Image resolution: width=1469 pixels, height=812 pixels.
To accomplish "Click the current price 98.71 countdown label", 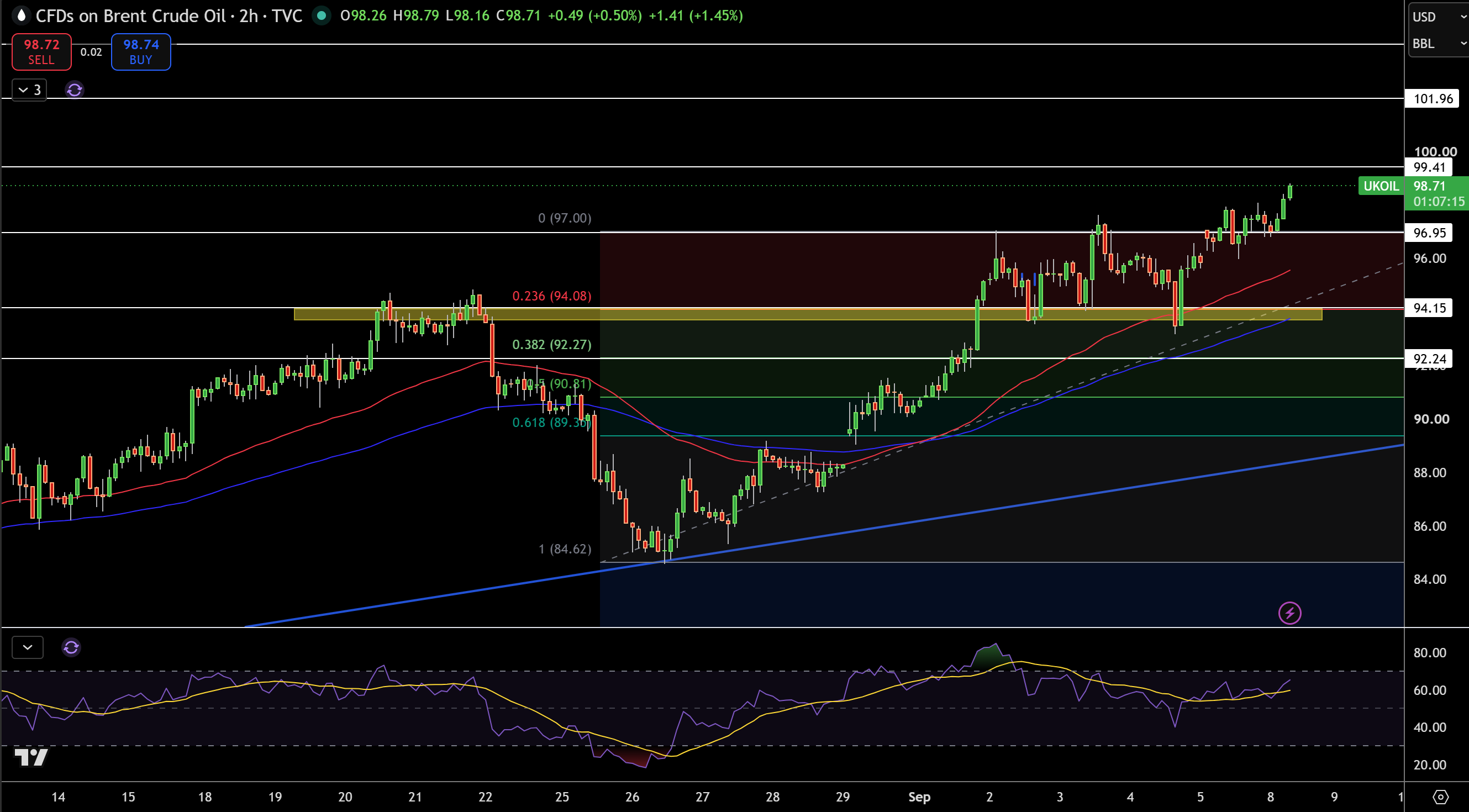I will [x=1436, y=193].
